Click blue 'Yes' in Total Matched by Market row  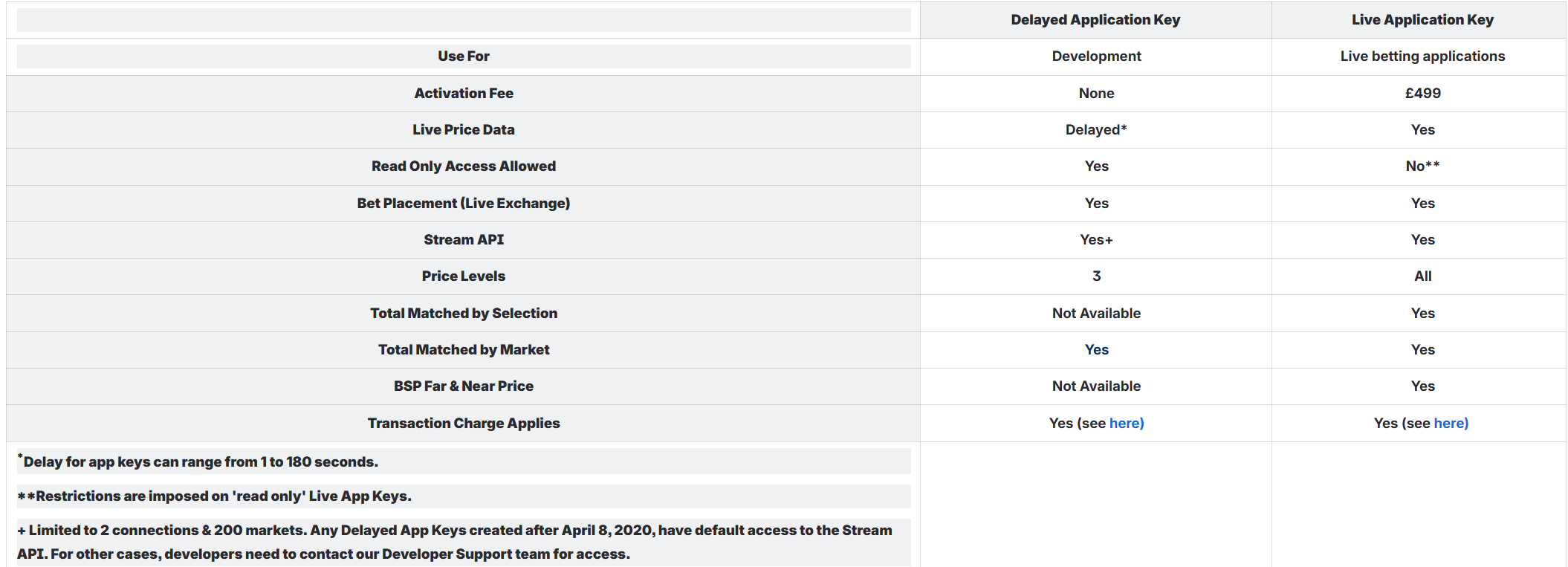click(x=1096, y=350)
